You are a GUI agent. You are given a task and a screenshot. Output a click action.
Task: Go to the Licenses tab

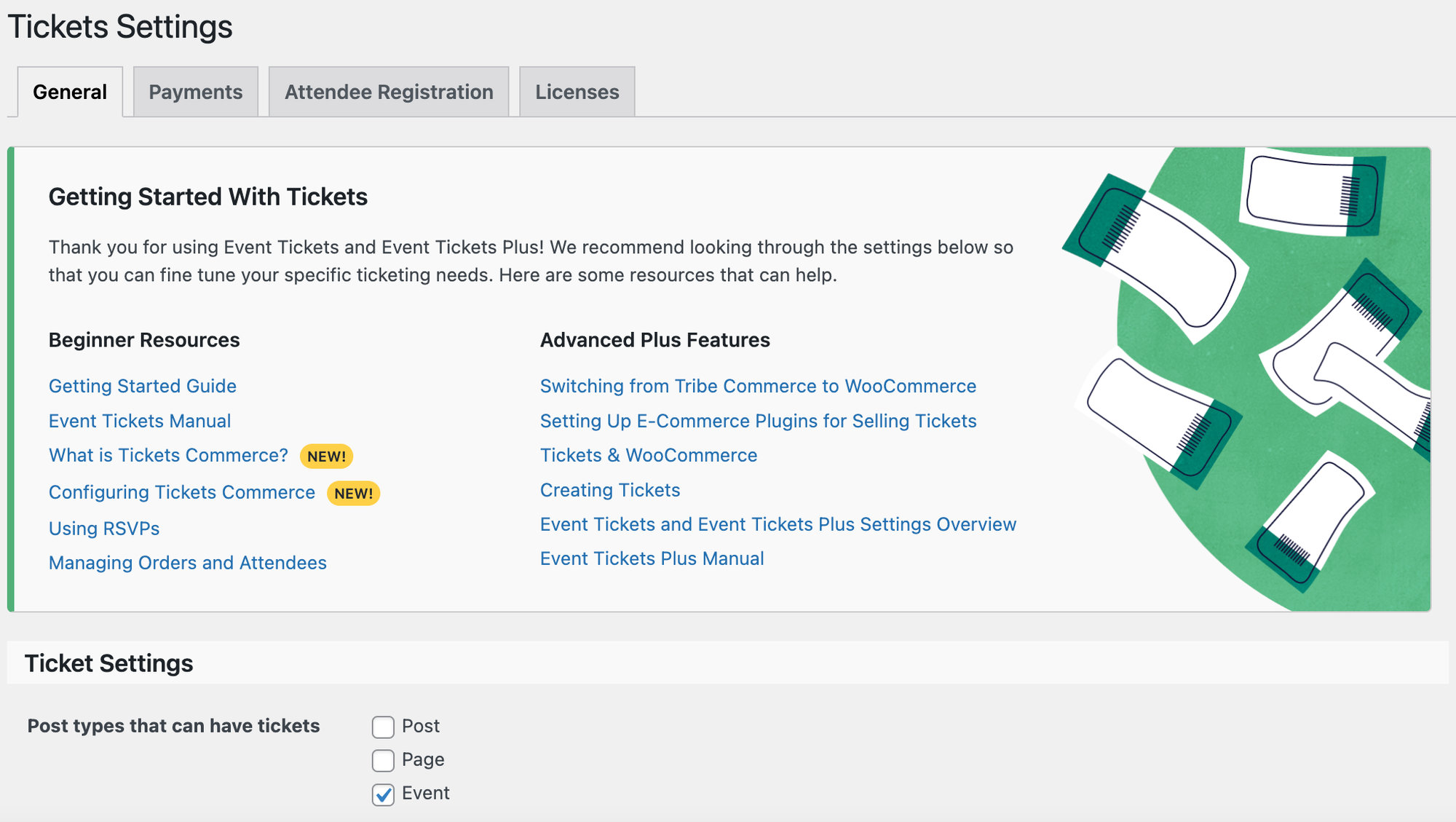coord(577,92)
